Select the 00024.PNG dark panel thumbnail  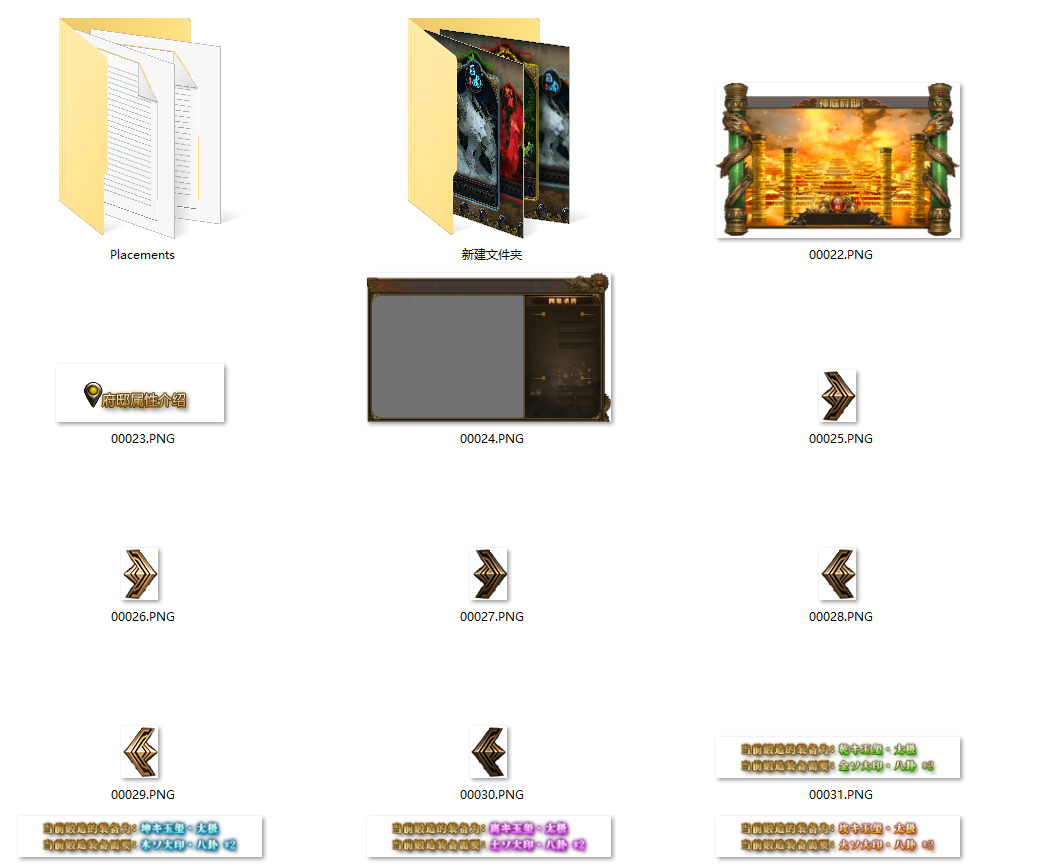pyautogui.click(x=489, y=349)
